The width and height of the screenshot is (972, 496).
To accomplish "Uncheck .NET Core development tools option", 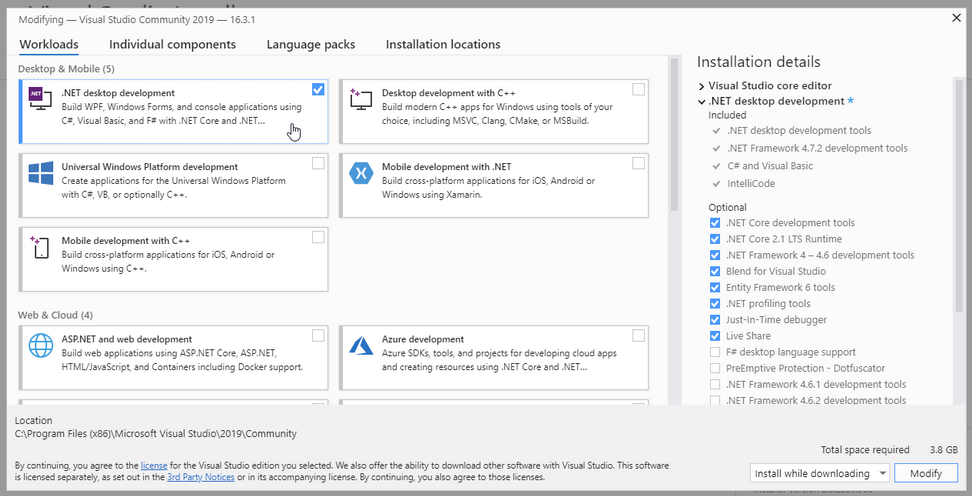I will click(x=715, y=223).
